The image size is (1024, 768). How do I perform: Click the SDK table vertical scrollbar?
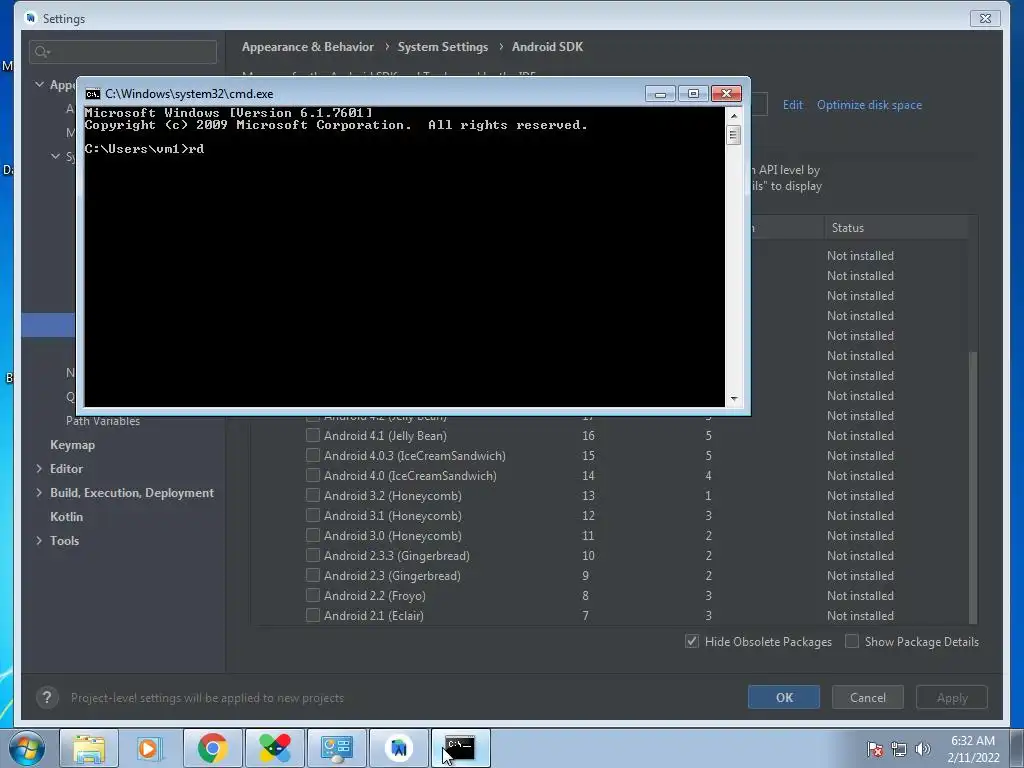pyautogui.click(x=973, y=487)
